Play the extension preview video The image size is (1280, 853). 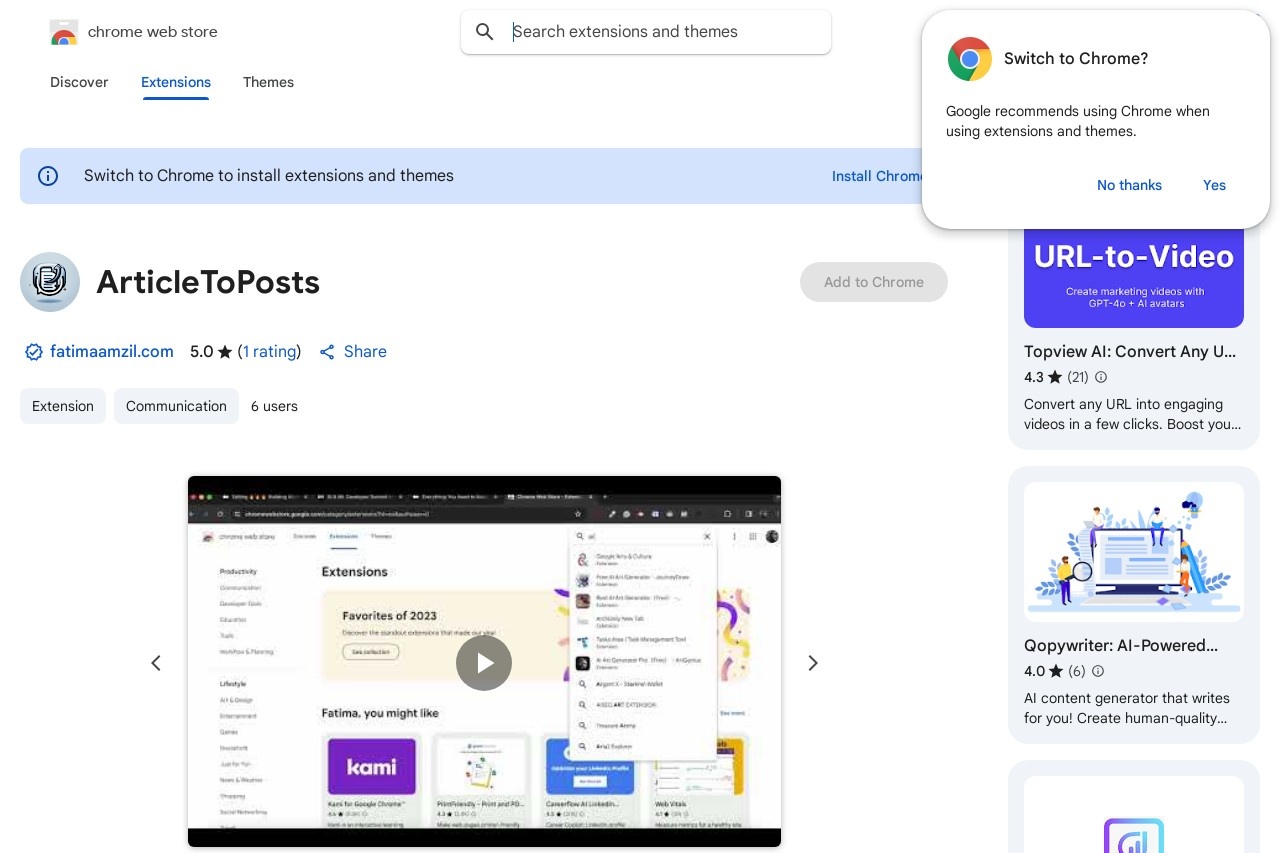[484, 663]
